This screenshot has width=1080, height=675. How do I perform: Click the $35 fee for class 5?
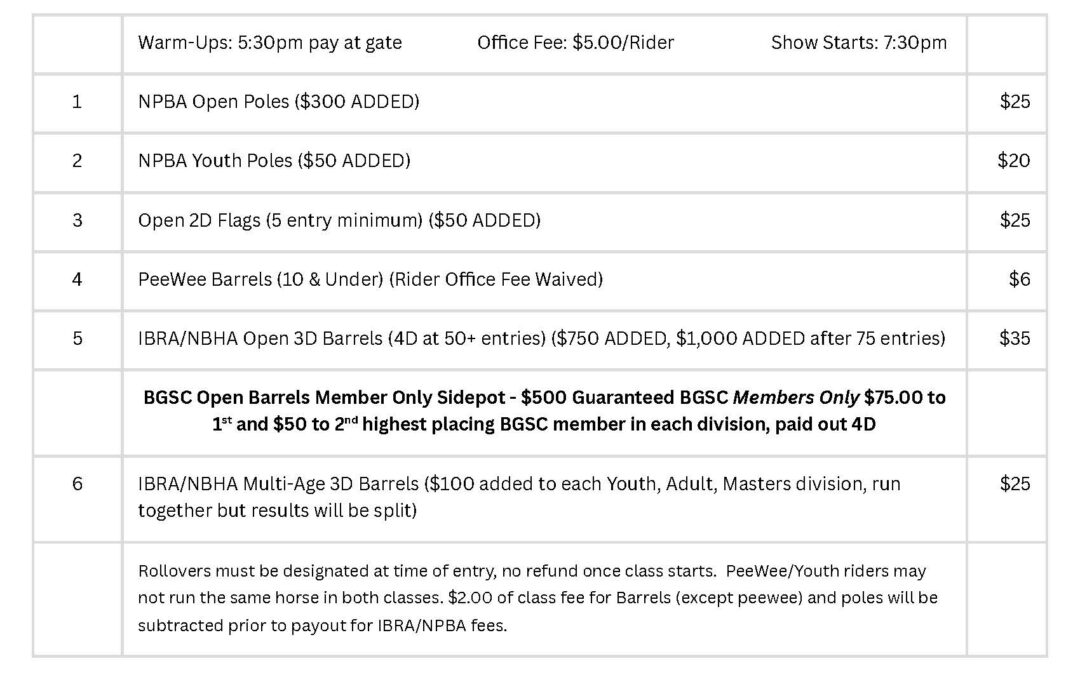1014,339
